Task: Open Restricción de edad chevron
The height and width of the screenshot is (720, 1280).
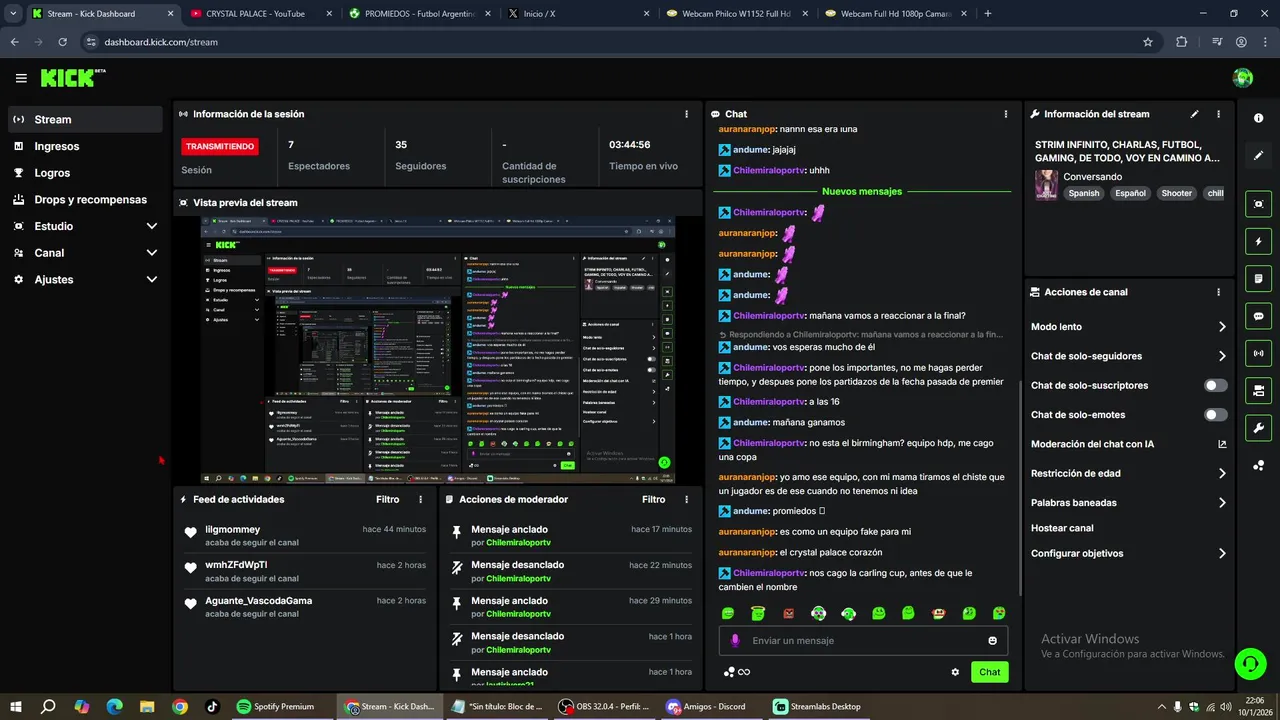Action: click(1222, 474)
